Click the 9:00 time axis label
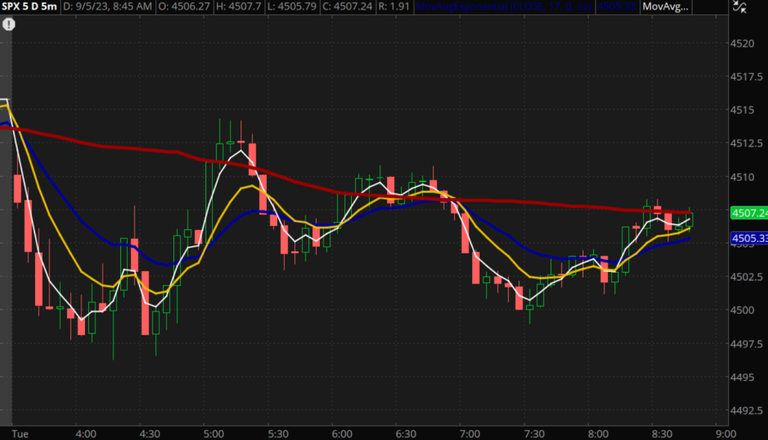 (726, 434)
